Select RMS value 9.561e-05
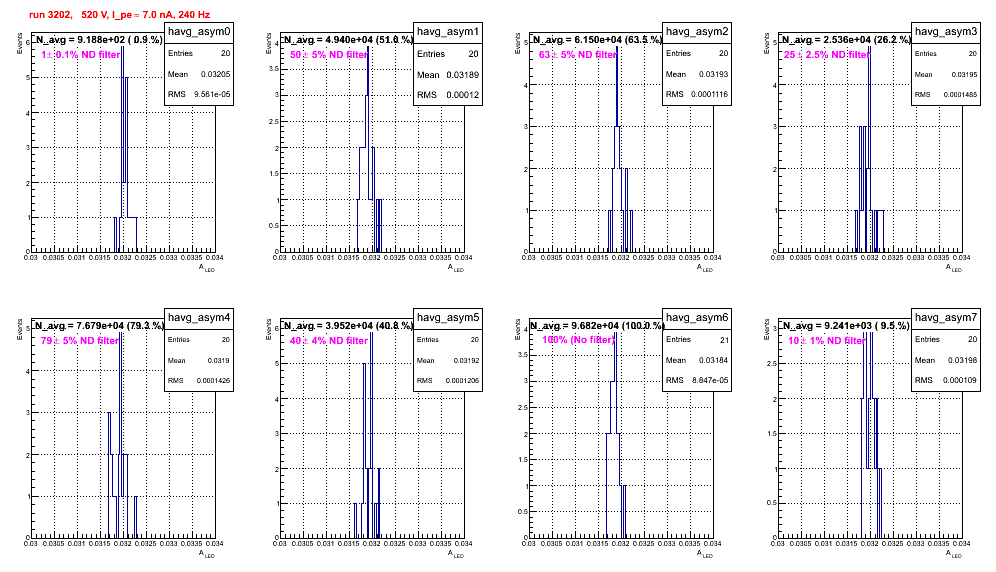The height and width of the screenshot is (572, 996). [x=212, y=94]
